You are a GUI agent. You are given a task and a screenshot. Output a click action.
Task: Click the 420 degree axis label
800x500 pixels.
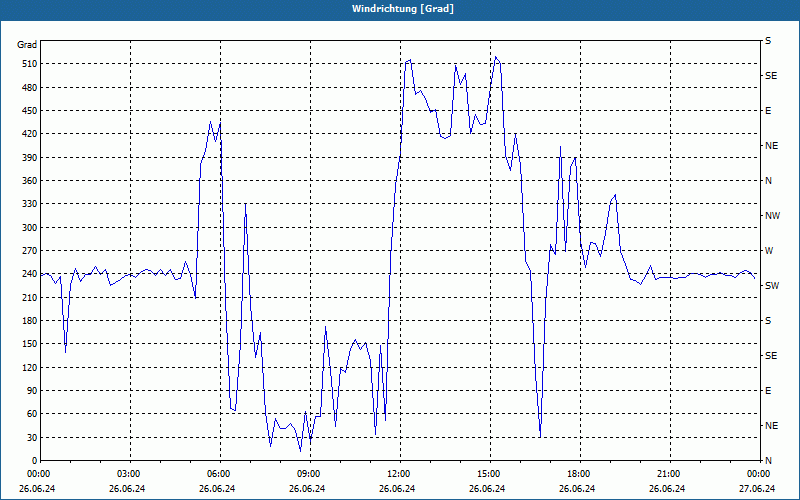30,134
